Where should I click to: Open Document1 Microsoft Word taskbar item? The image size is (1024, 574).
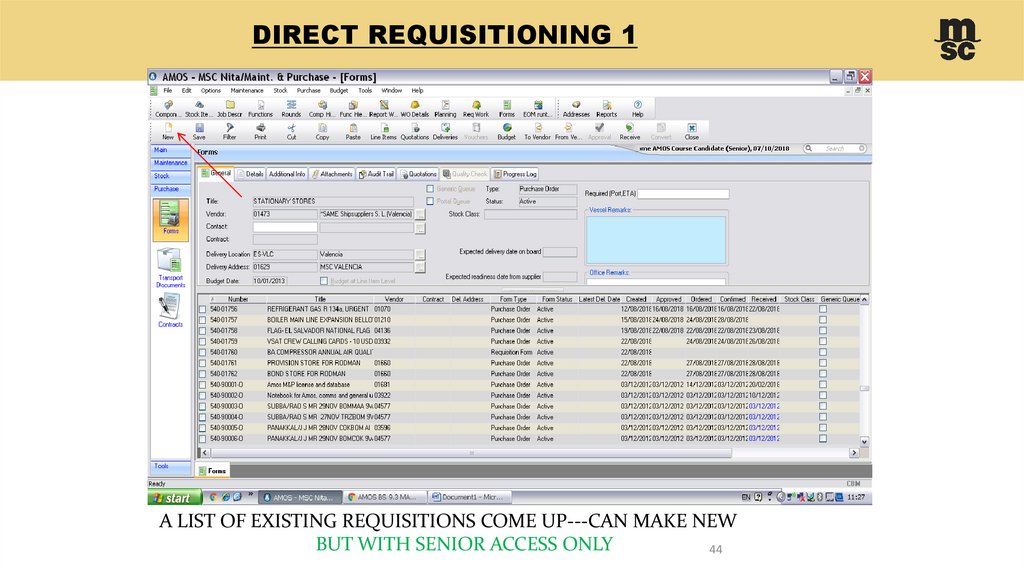[469, 498]
